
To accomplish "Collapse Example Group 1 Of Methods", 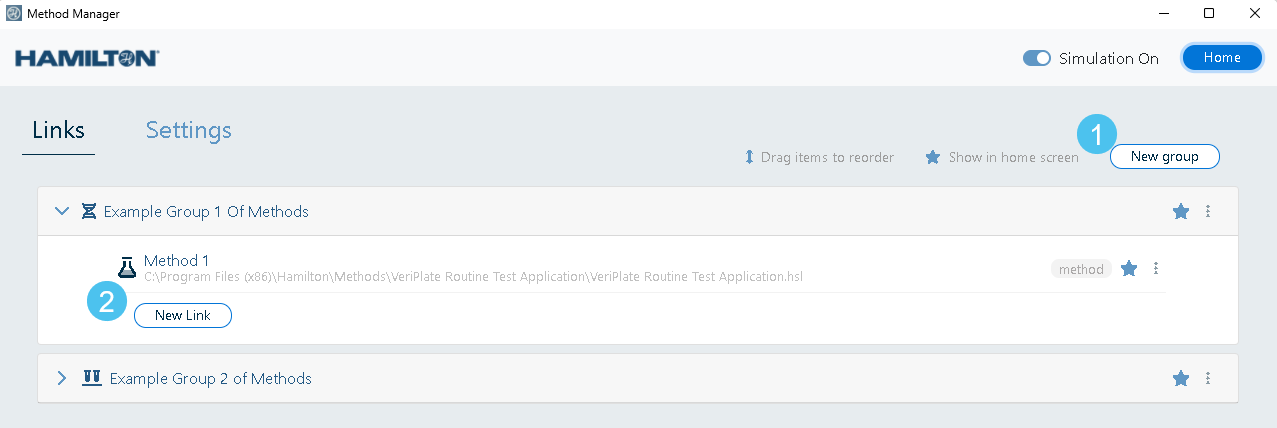I will pos(62,212).
